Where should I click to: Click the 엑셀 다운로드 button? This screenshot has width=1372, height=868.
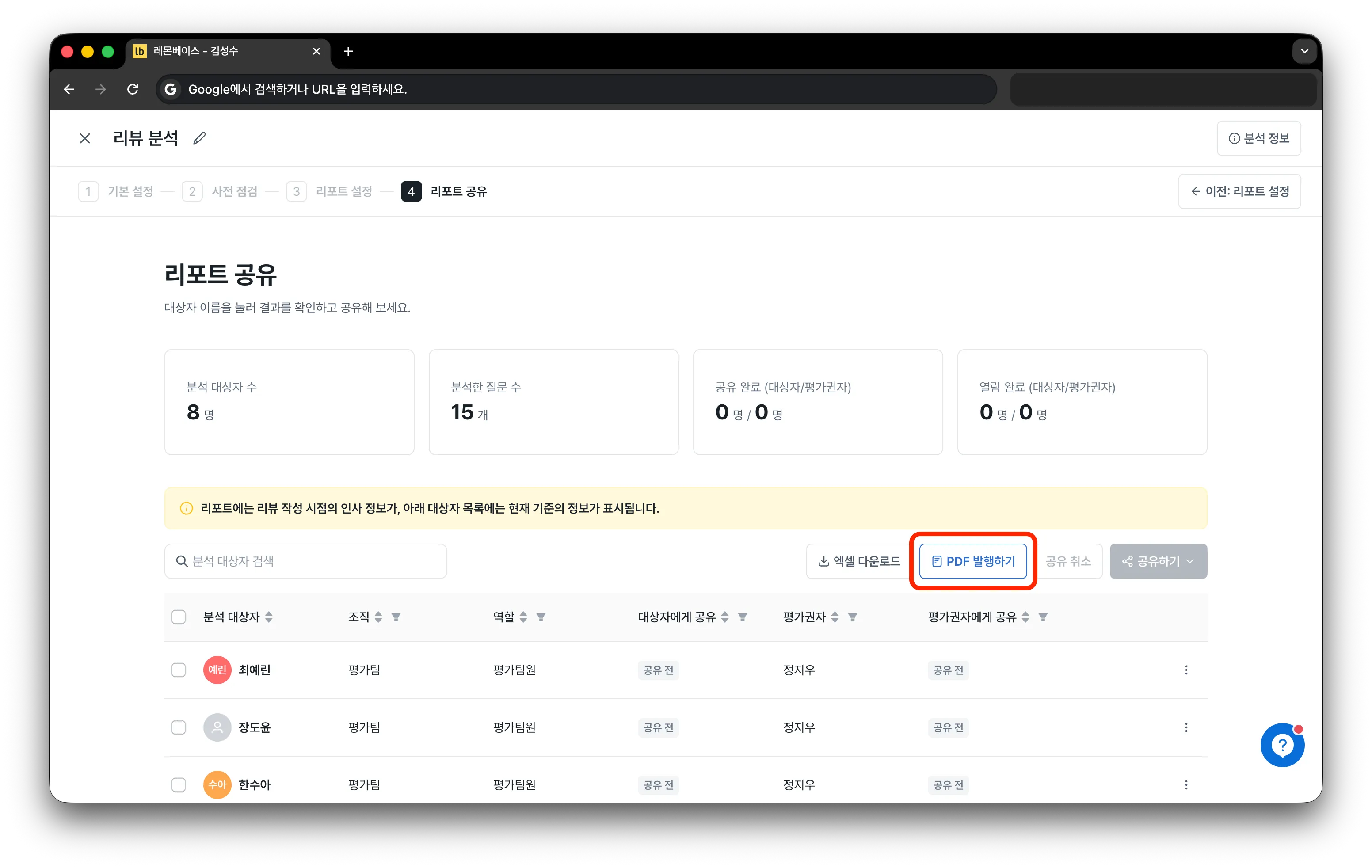[x=859, y=562]
